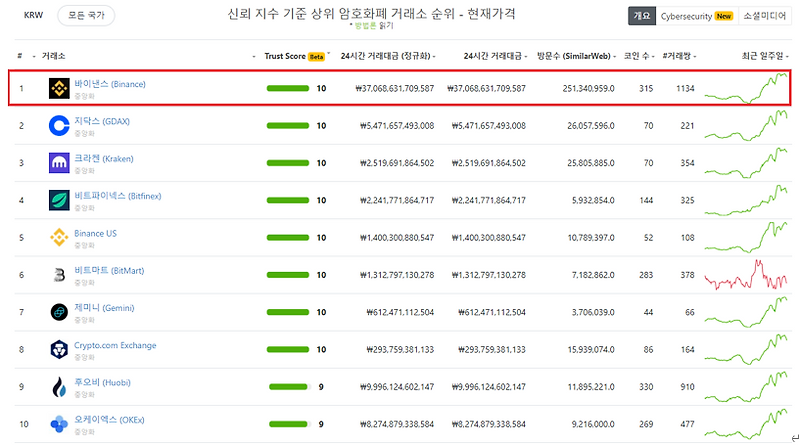Open the 제미니 (Gemini) exchange link
Viewport: 800px width, 445px height.
104,308
